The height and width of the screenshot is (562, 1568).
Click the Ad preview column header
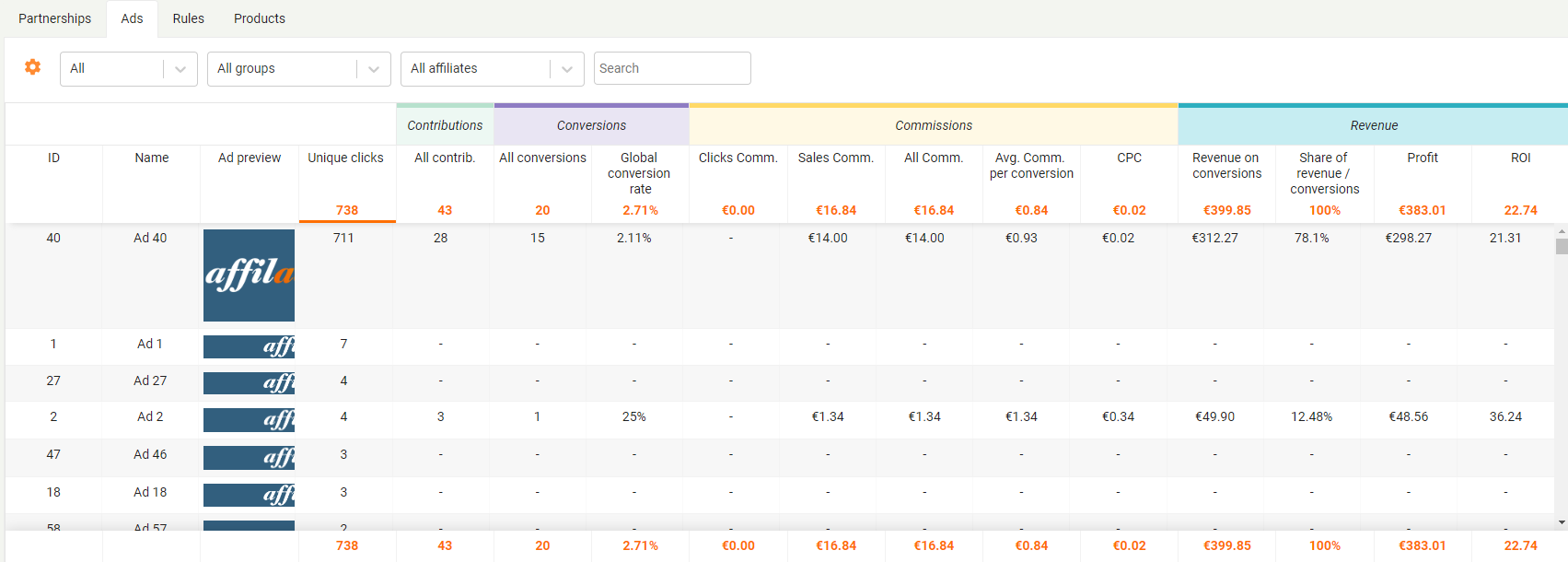coord(250,158)
